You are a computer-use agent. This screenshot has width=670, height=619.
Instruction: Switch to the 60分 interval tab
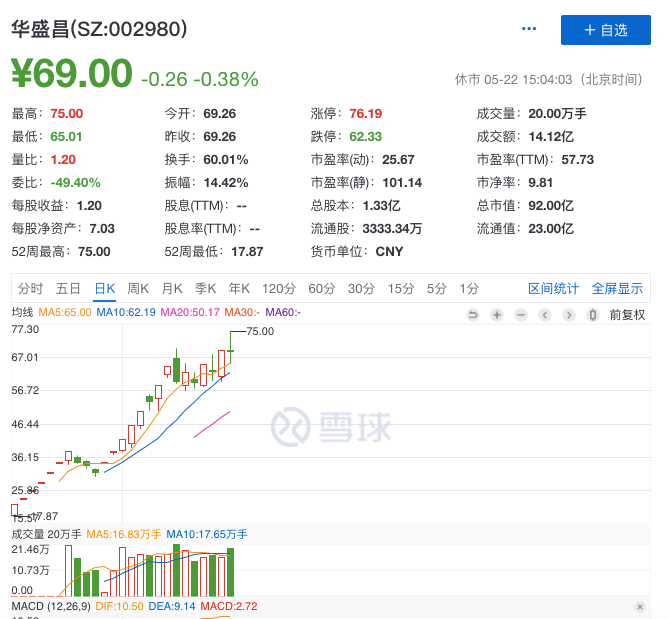click(322, 289)
